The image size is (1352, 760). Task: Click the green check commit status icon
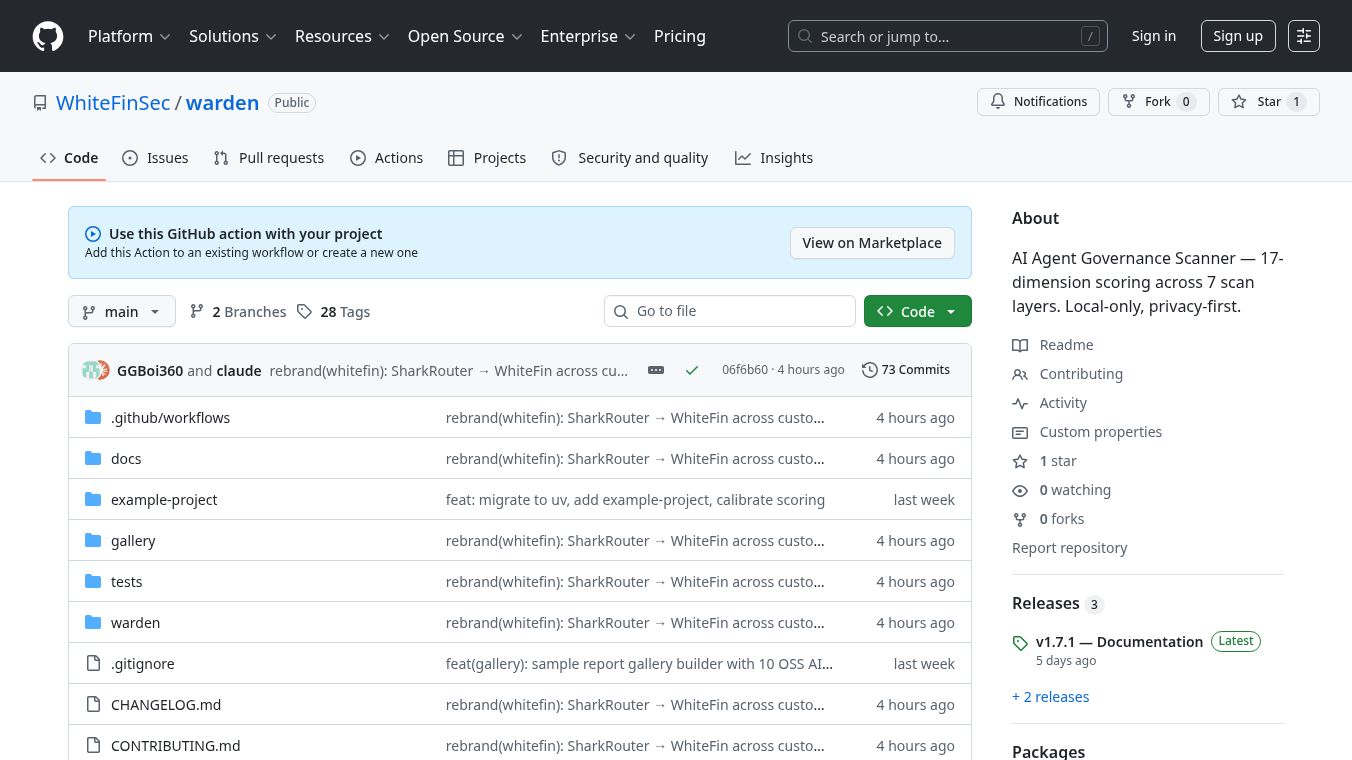pyautogui.click(x=691, y=370)
